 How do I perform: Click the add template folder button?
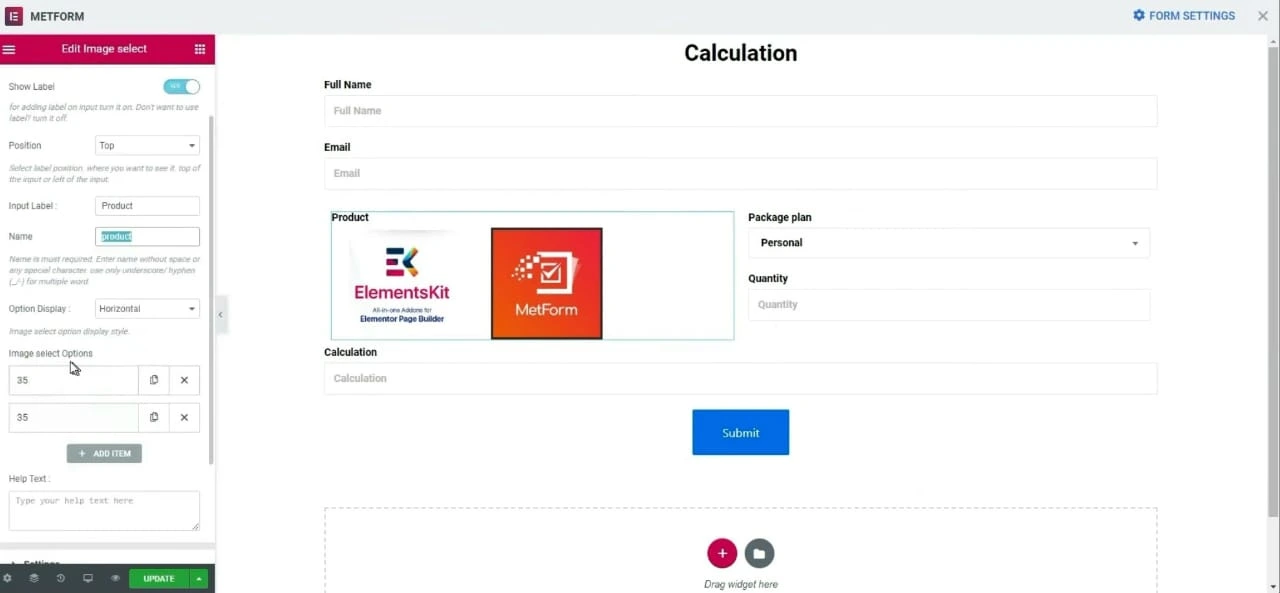(759, 553)
